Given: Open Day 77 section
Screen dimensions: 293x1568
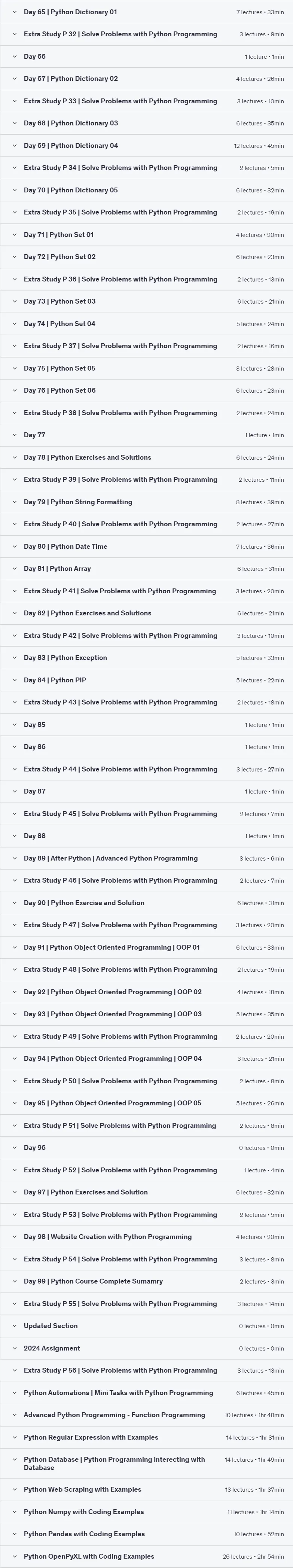Looking at the screenshot, I should (147, 435).
